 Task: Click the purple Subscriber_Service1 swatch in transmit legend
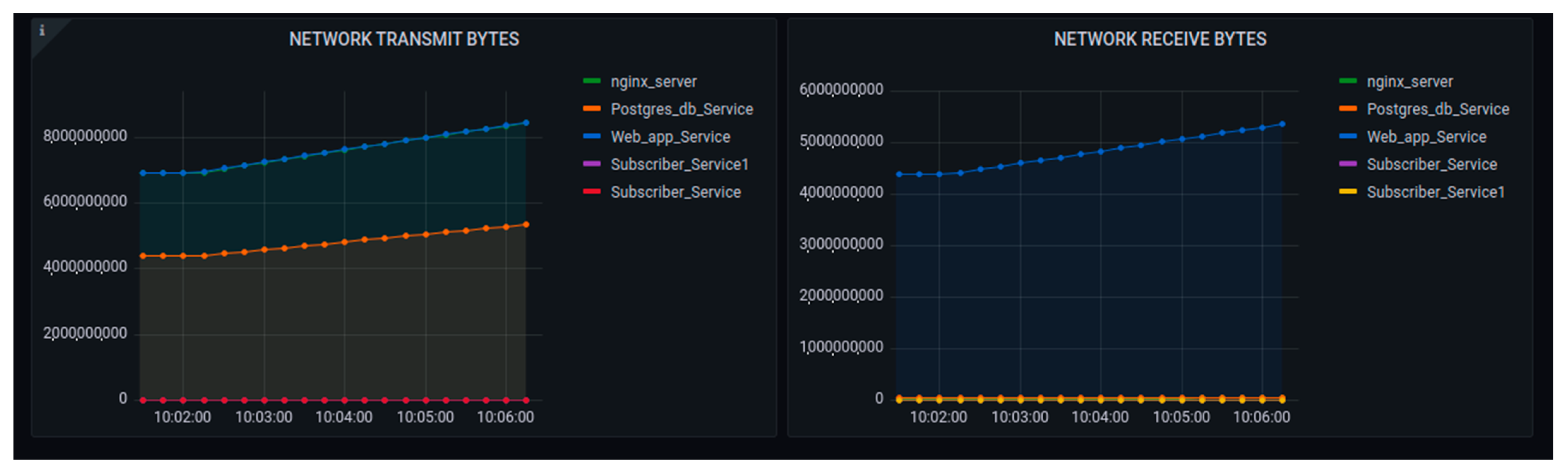592,164
